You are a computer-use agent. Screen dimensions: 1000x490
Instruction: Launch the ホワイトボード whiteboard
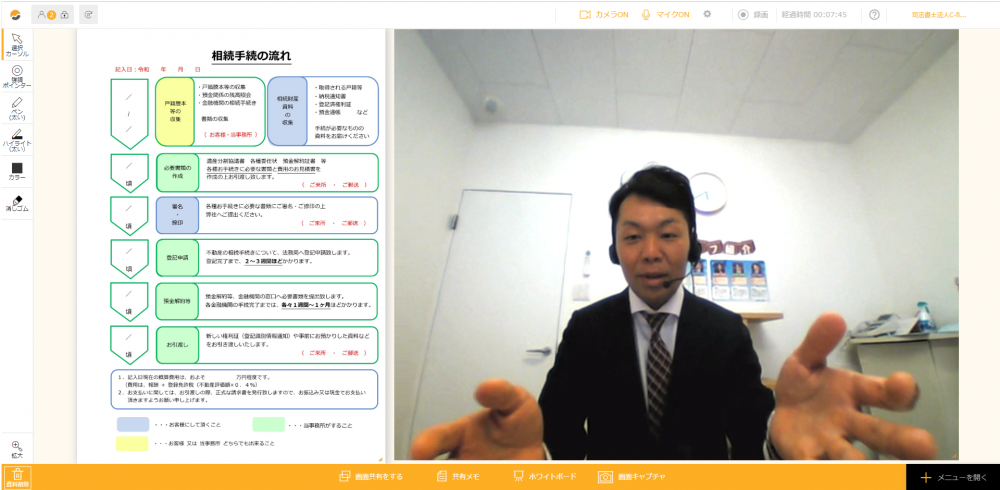coord(546,477)
